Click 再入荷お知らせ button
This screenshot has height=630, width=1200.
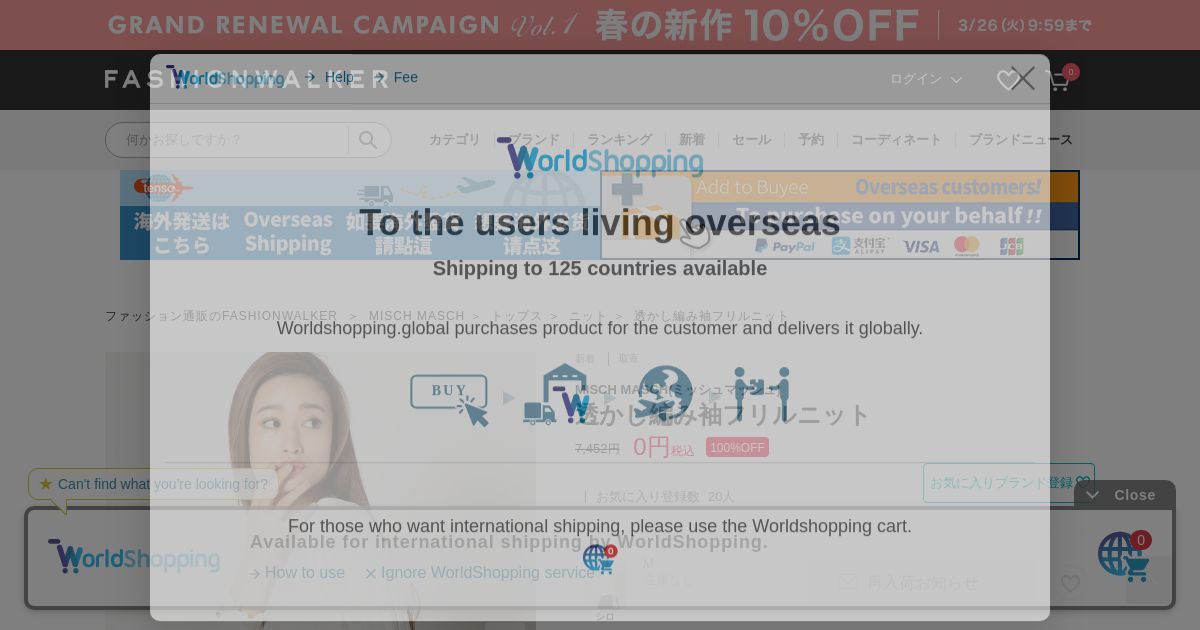click(x=908, y=582)
